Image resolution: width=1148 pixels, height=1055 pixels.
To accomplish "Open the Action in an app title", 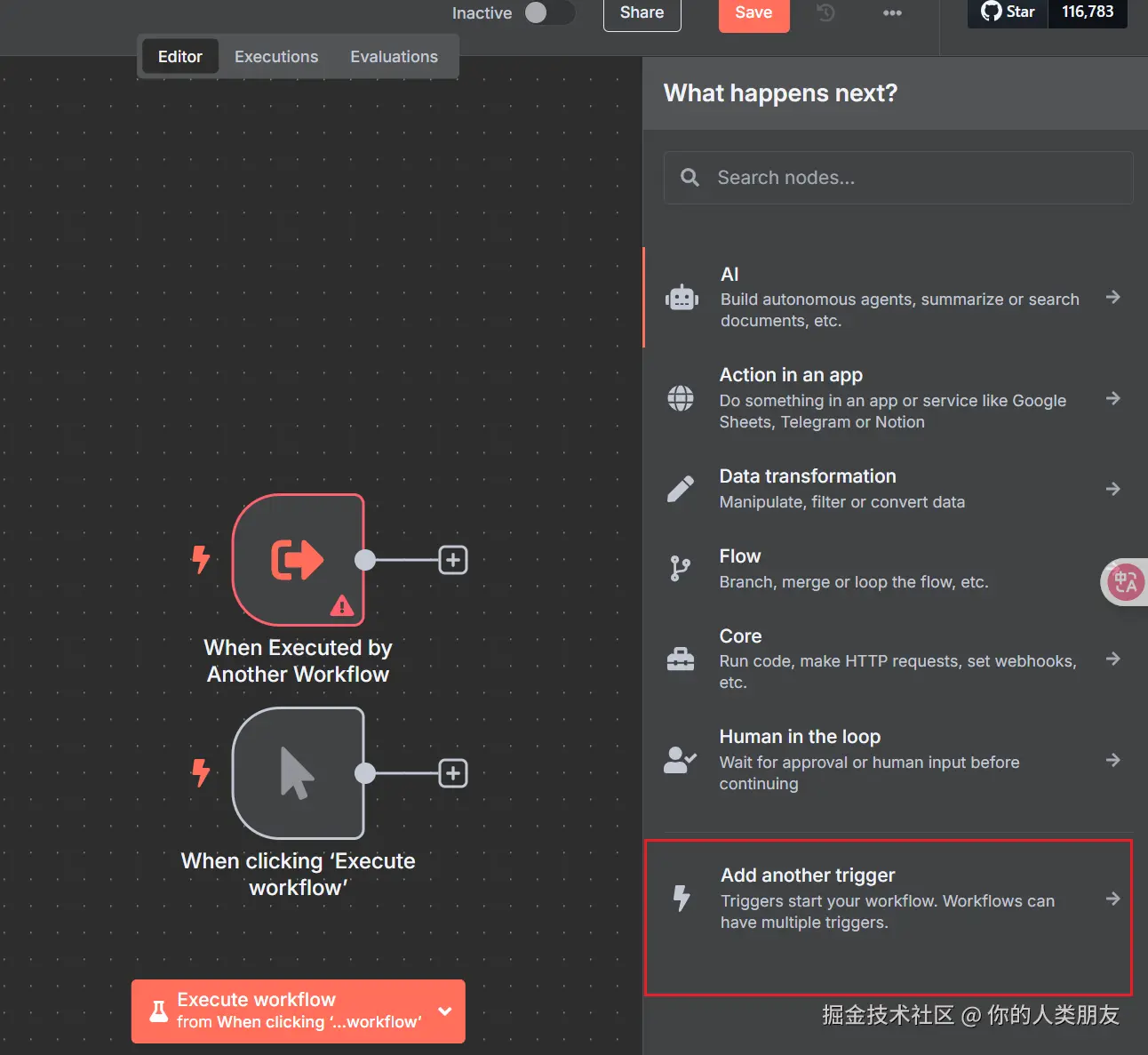I will pyautogui.click(x=791, y=375).
